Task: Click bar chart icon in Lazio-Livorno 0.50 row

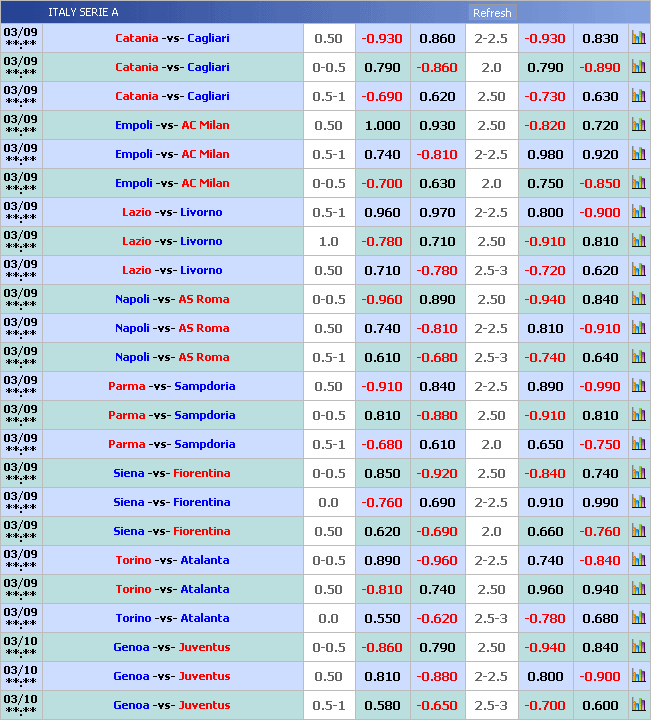Action: point(639,270)
